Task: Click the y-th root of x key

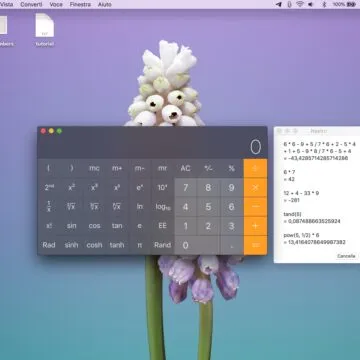Action: (117, 207)
